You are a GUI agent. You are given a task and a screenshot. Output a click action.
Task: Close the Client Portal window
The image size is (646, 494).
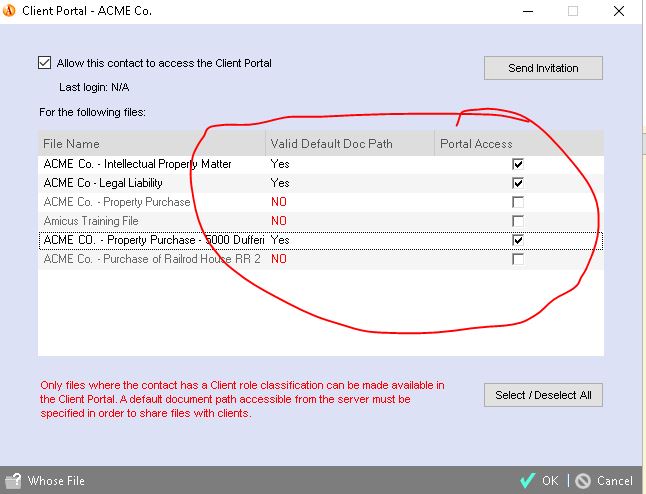click(x=619, y=11)
